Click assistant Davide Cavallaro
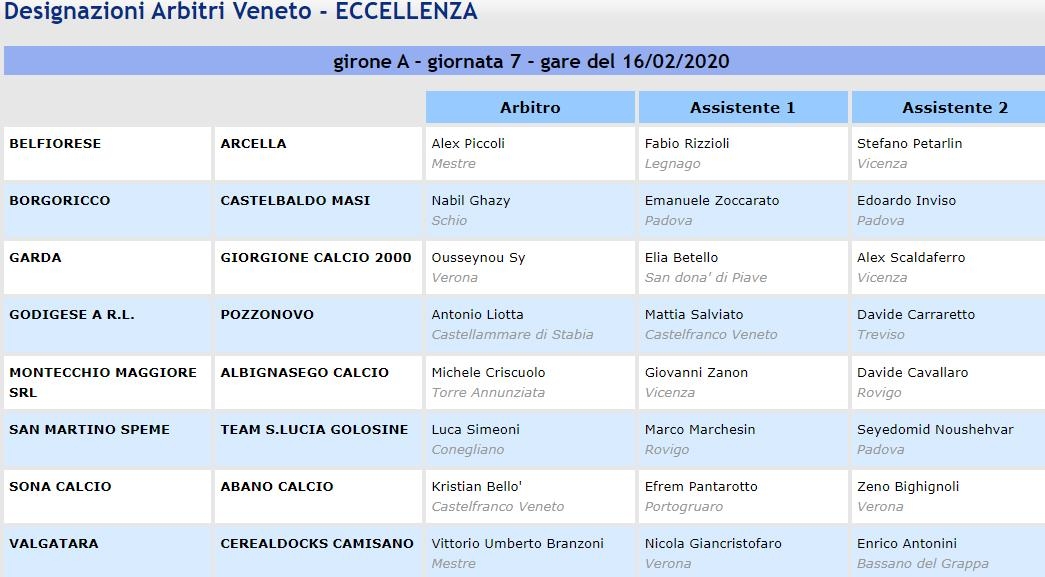Viewport: 1045px width, 577px height. pos(912,372)
